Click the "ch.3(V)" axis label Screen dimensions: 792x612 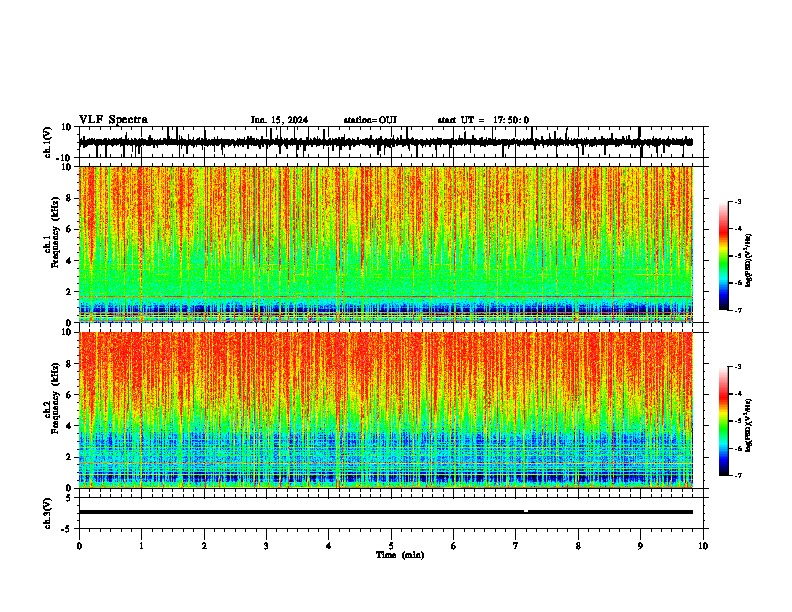[48, 513]
